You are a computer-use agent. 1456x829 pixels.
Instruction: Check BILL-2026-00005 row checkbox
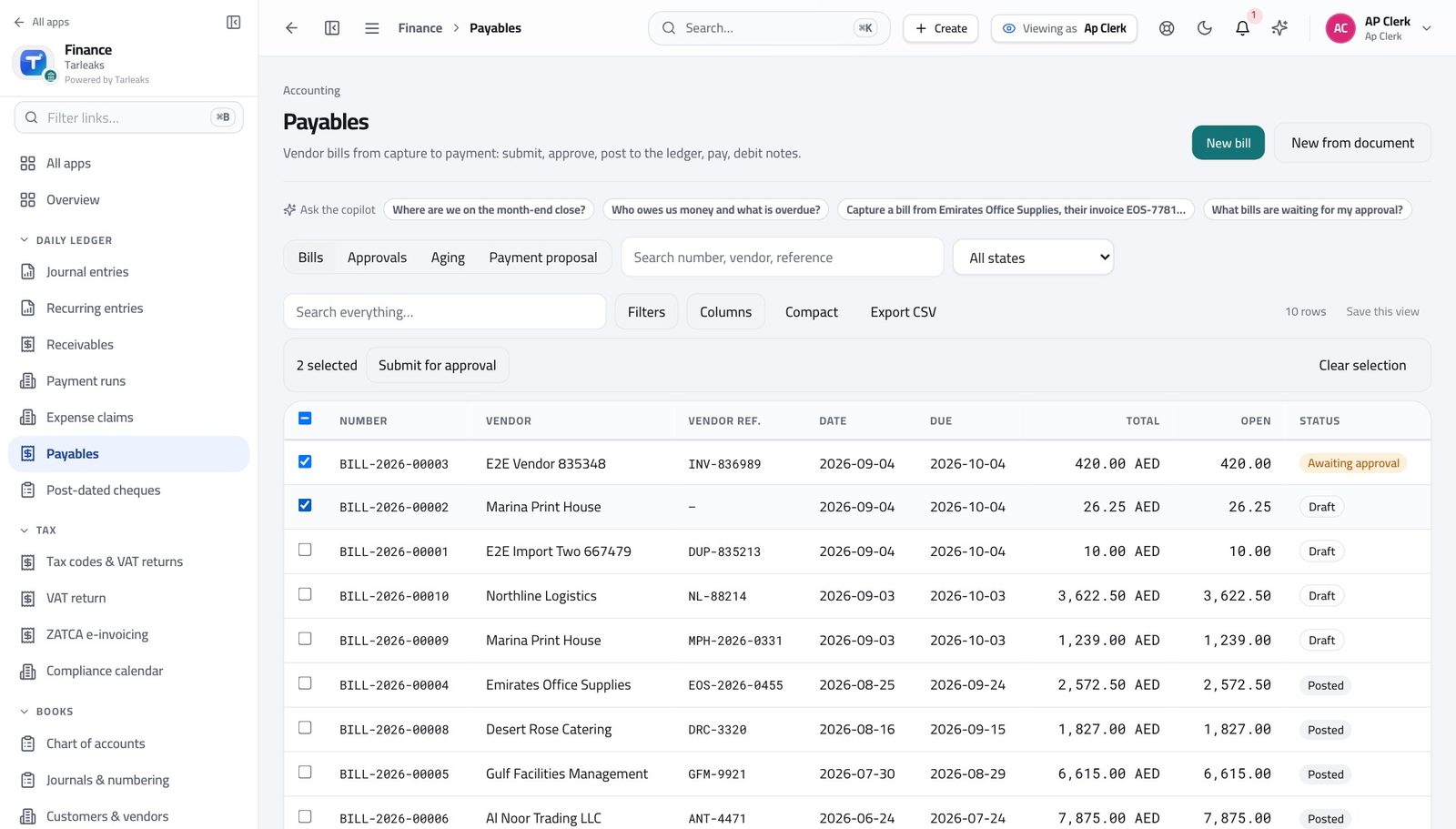tap(305, 772)
